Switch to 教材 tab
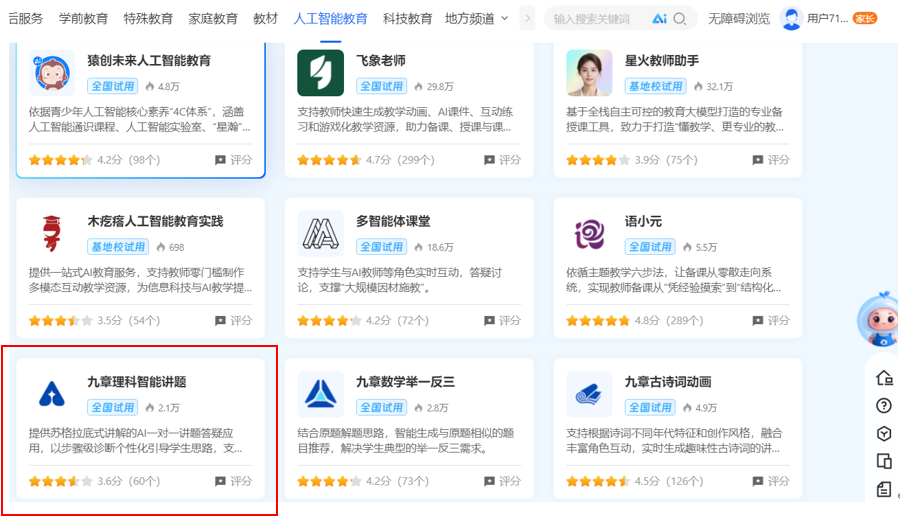The height and width of the screenshot is (519, 900). [265, 19]
